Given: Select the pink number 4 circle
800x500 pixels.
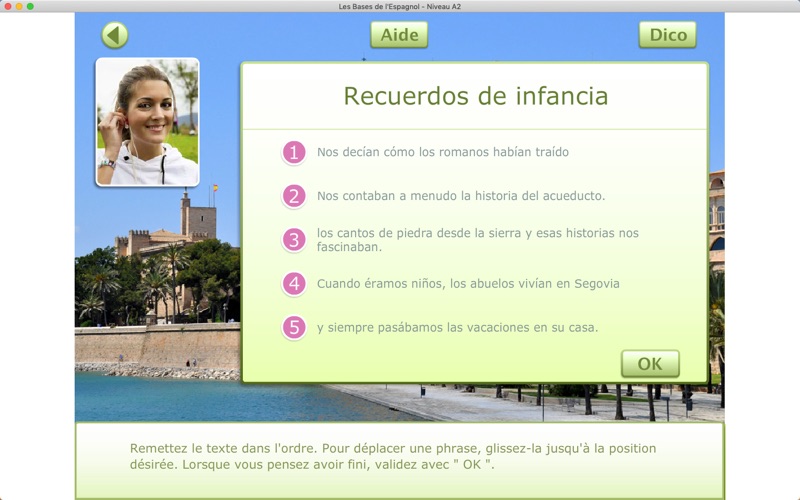Looking at the screenshot, I should [x=293, y=283].
